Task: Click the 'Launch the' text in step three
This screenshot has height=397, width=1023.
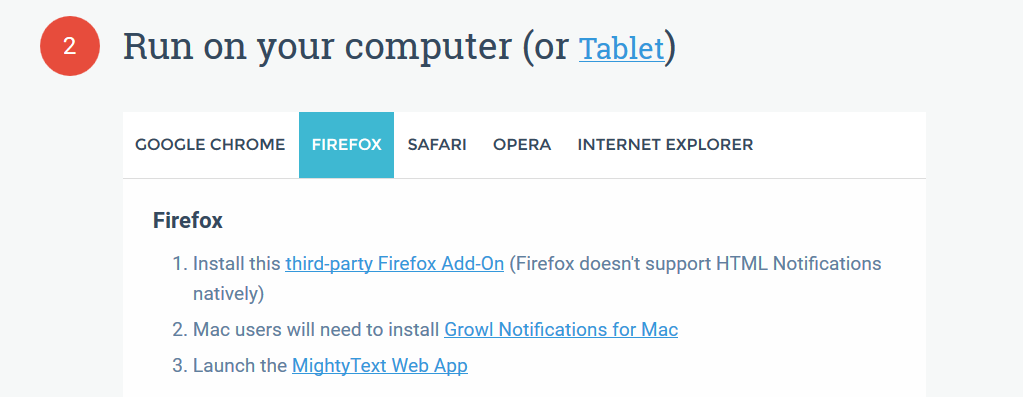Action: click(x=240, y=366)
